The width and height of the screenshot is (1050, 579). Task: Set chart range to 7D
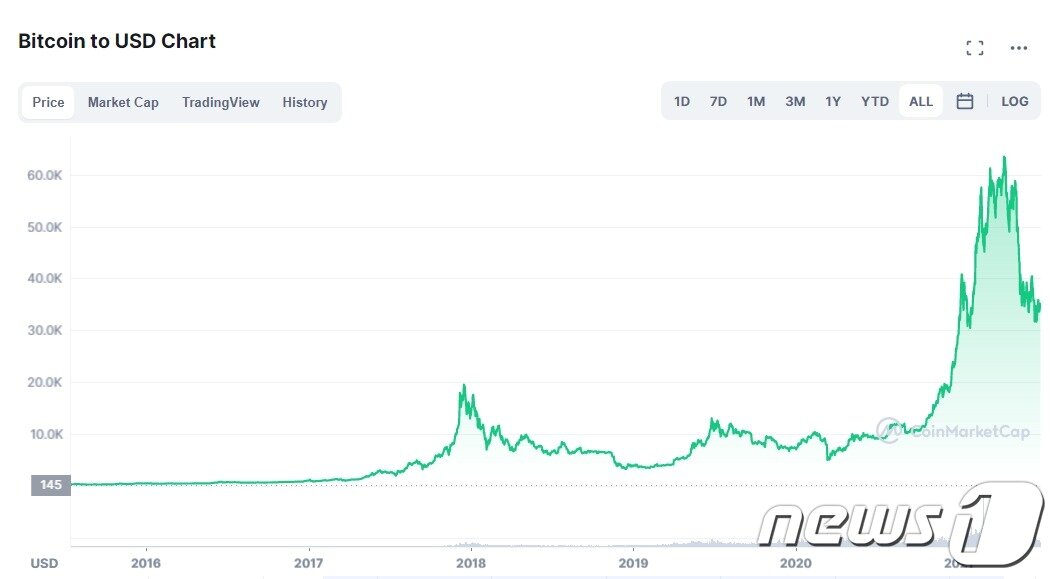click(x=718, y=101)
